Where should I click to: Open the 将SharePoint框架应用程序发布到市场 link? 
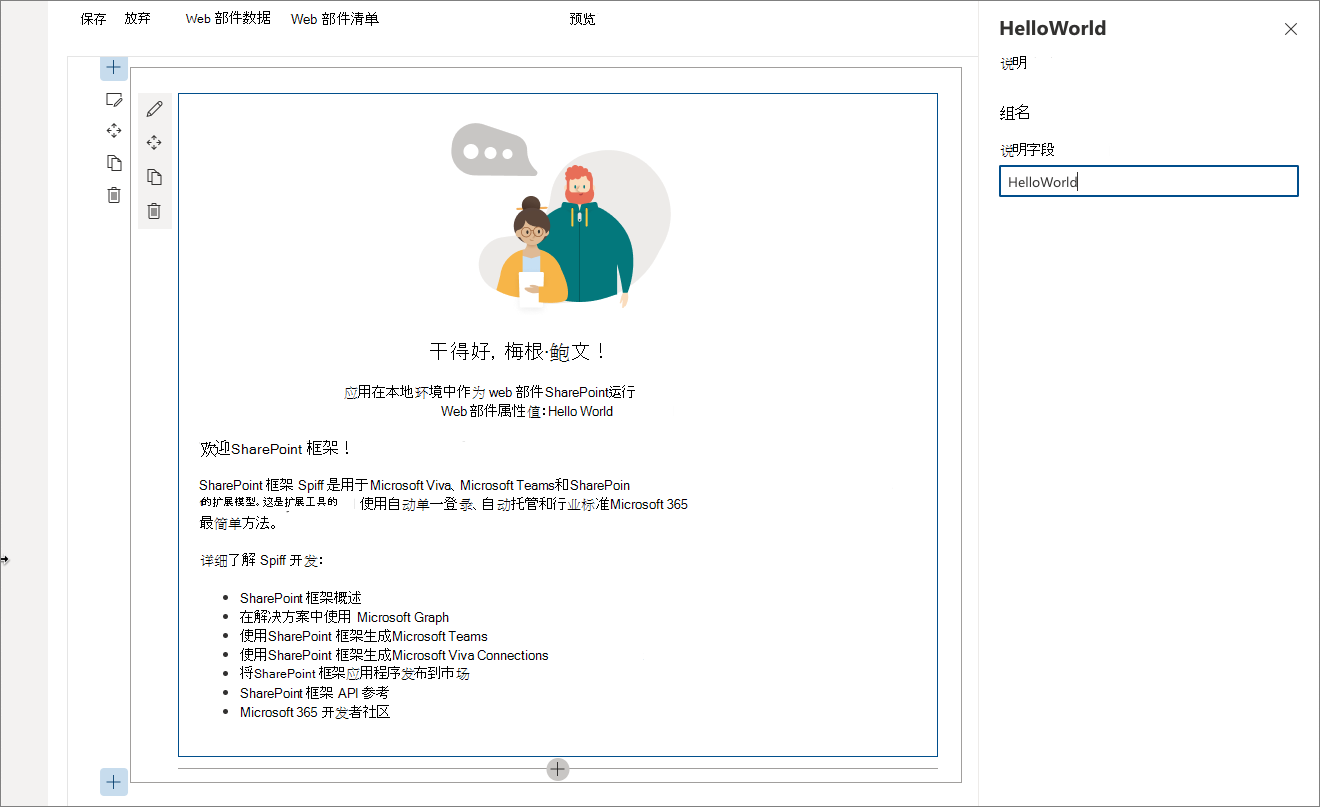point(354,674)
